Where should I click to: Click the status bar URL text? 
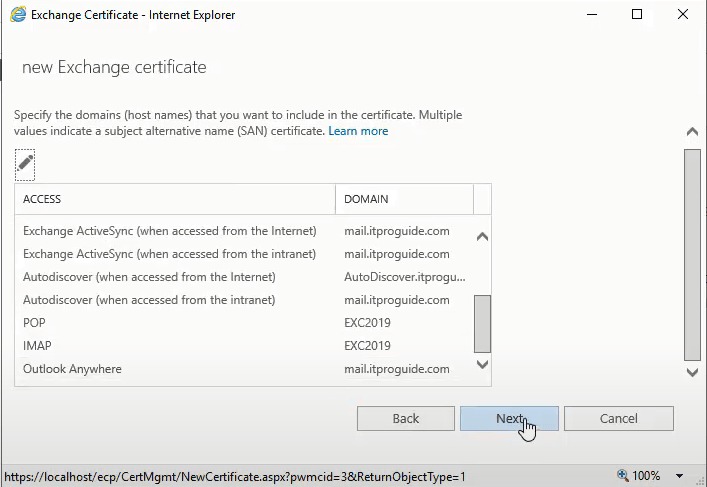[x=235, y=477]
